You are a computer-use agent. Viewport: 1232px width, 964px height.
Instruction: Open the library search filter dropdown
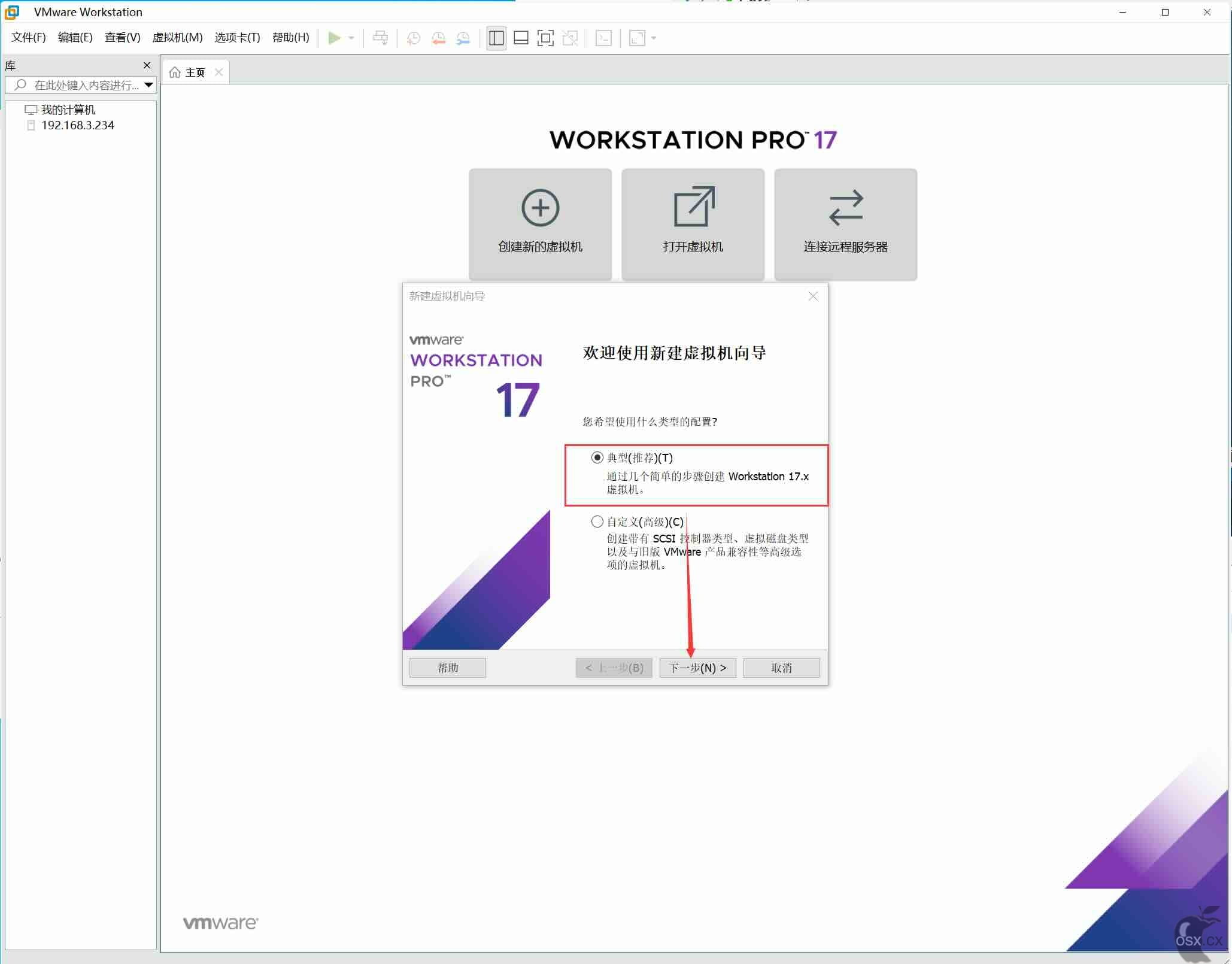coord(149,85)
